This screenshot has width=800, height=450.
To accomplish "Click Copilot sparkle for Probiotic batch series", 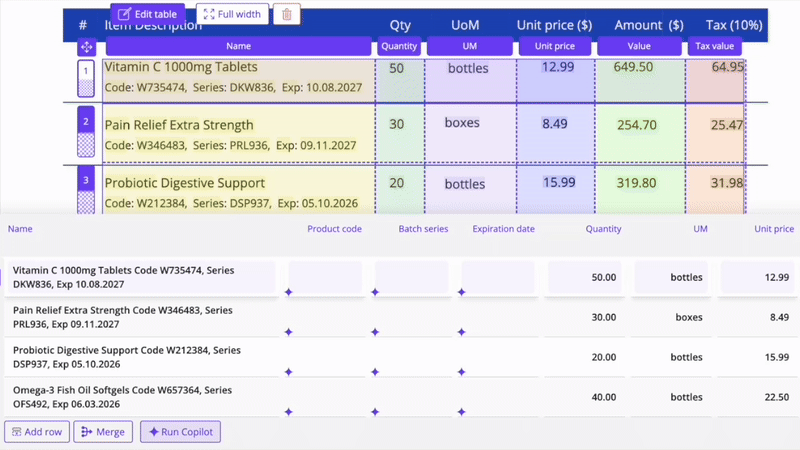I will [x=375, y=372].
